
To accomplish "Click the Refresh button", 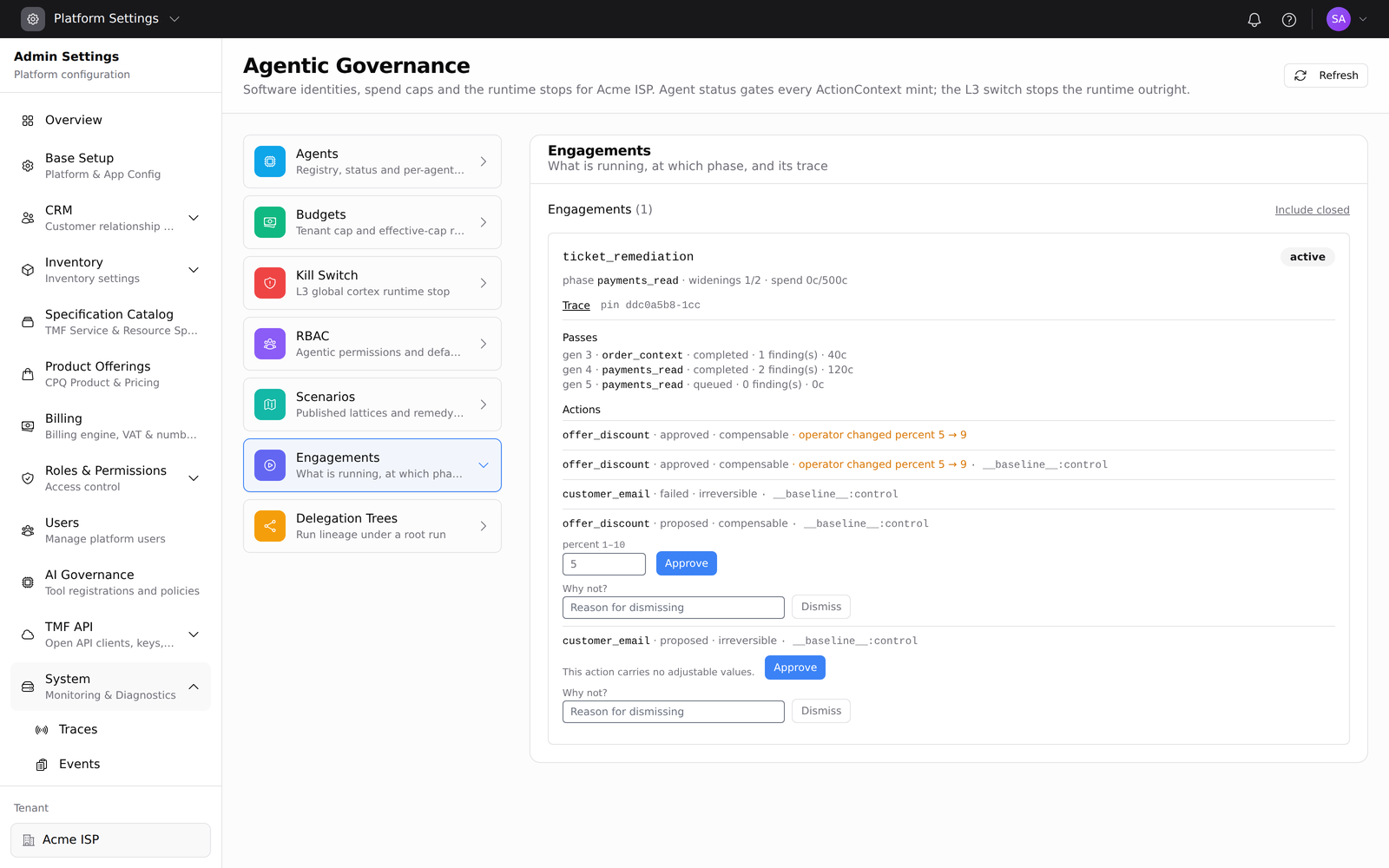I will pos(1326,76).
